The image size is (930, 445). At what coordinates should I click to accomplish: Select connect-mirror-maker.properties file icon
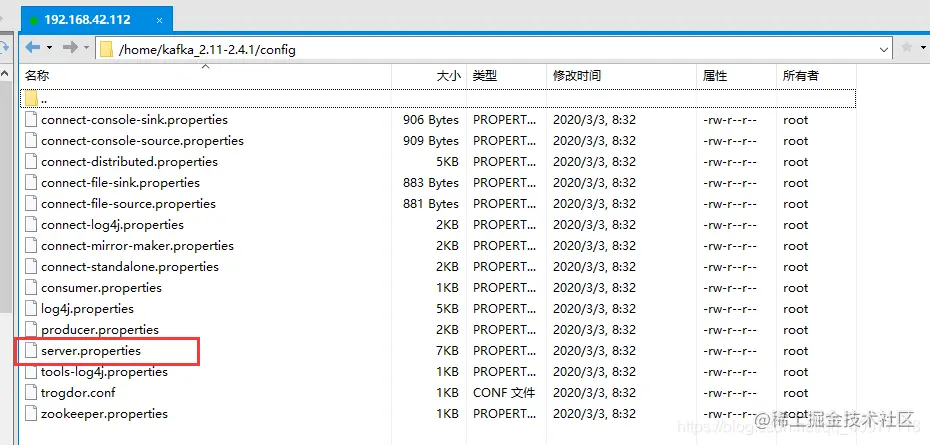pos(31,246)
